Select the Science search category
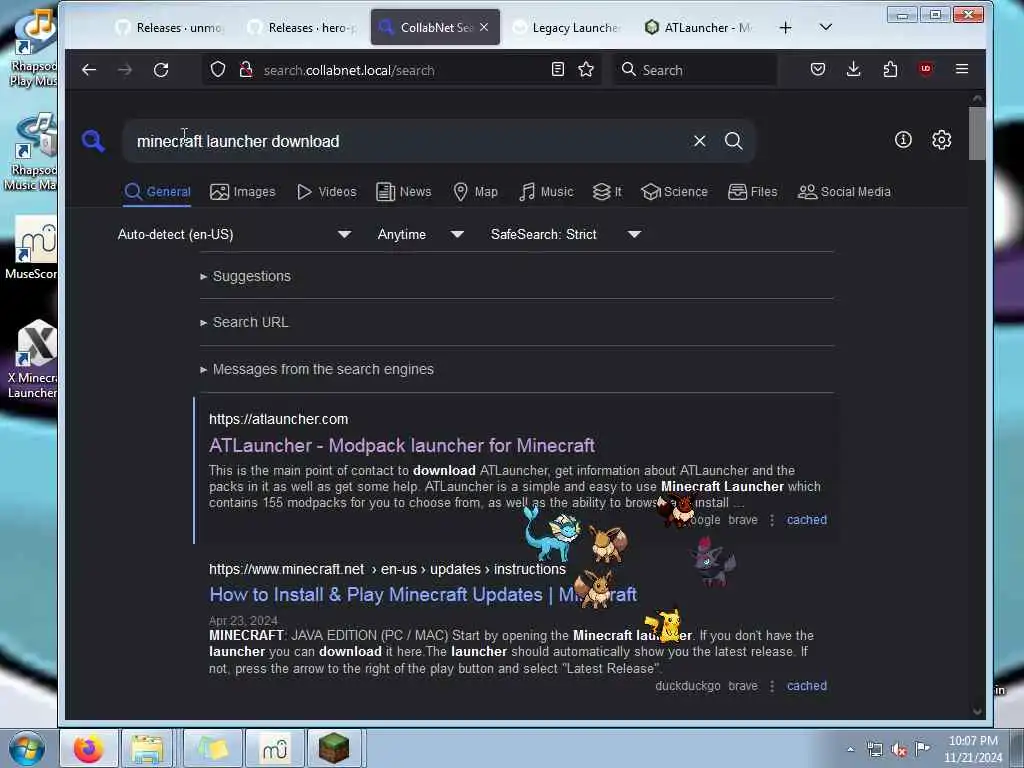1024x768 pixels. click(674, 192)
